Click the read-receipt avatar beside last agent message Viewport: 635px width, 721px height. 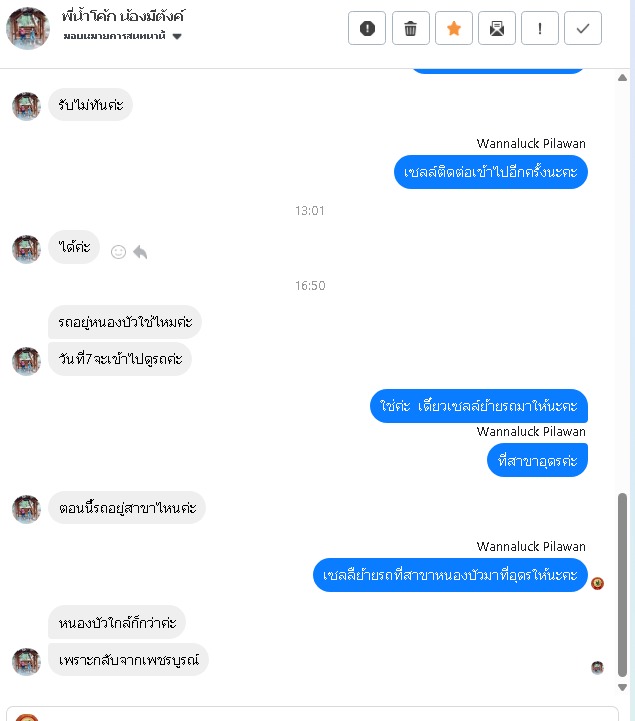(597, 583)
